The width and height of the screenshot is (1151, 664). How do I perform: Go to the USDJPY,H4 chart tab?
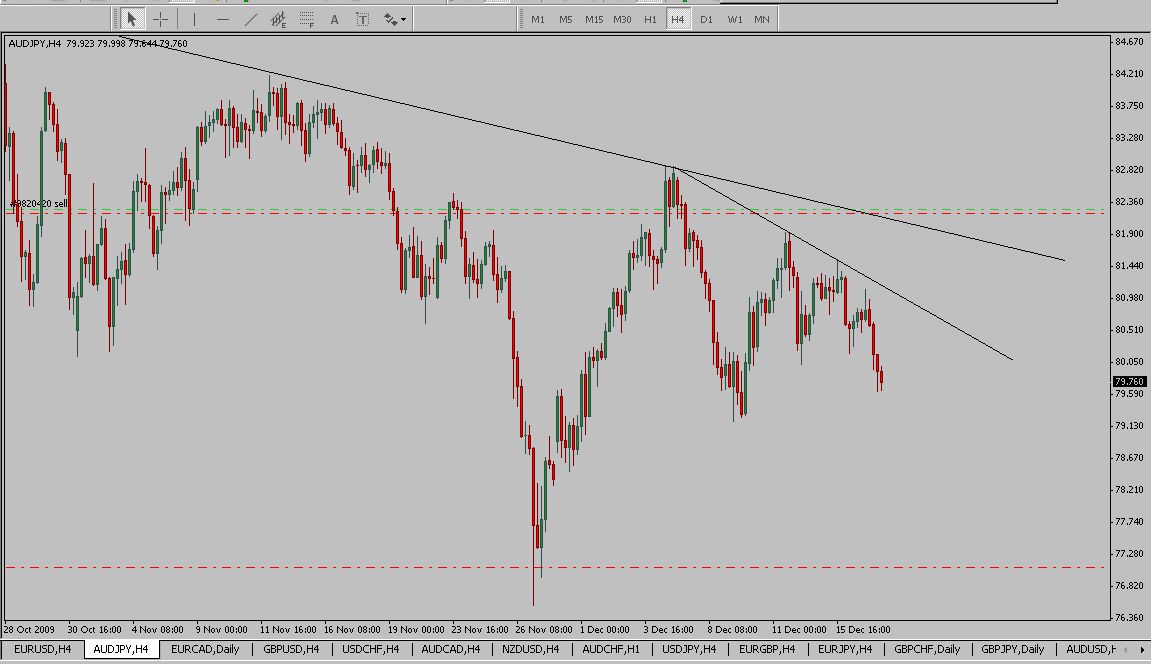(x=689, y=650)
